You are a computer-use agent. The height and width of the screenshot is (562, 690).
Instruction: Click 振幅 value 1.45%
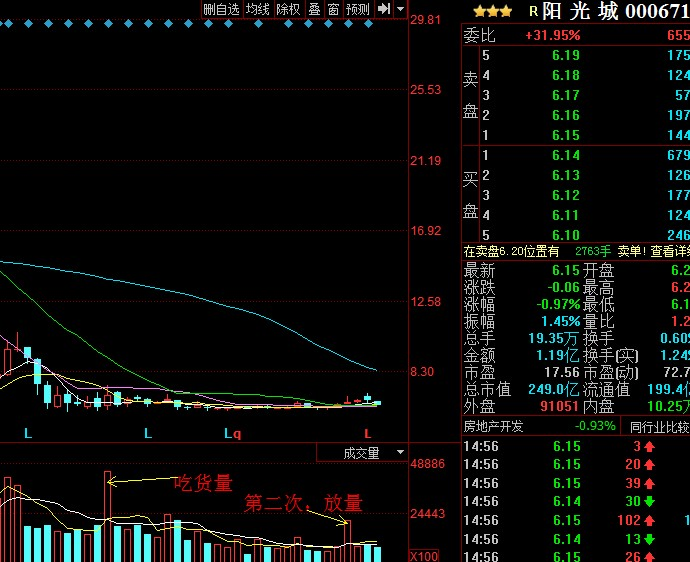tap(561, 321)
